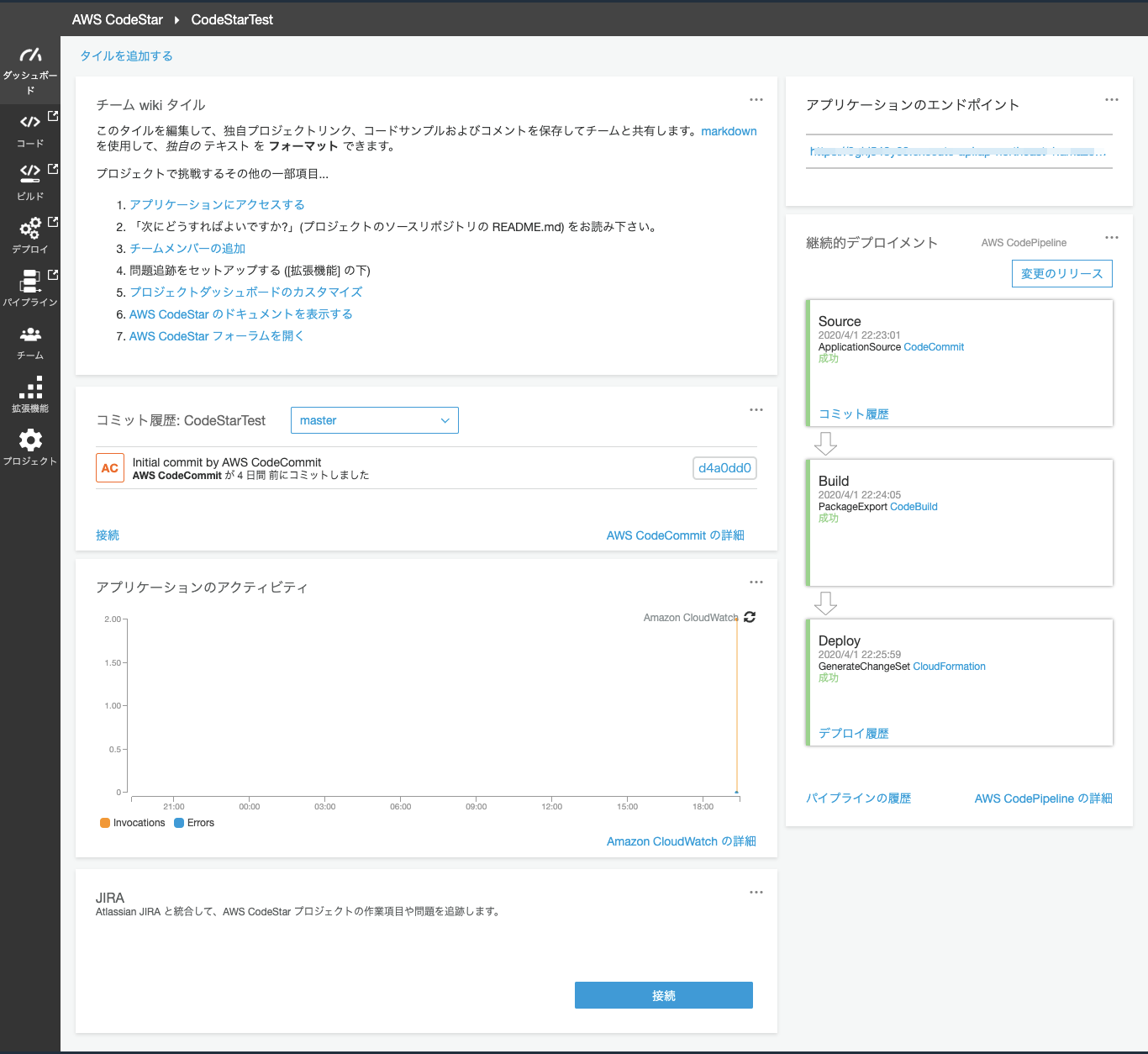Open Amazon CloudWatch の詳細 link
This screenshot has height=1054, width=1148.
click(x=682, y=841)
